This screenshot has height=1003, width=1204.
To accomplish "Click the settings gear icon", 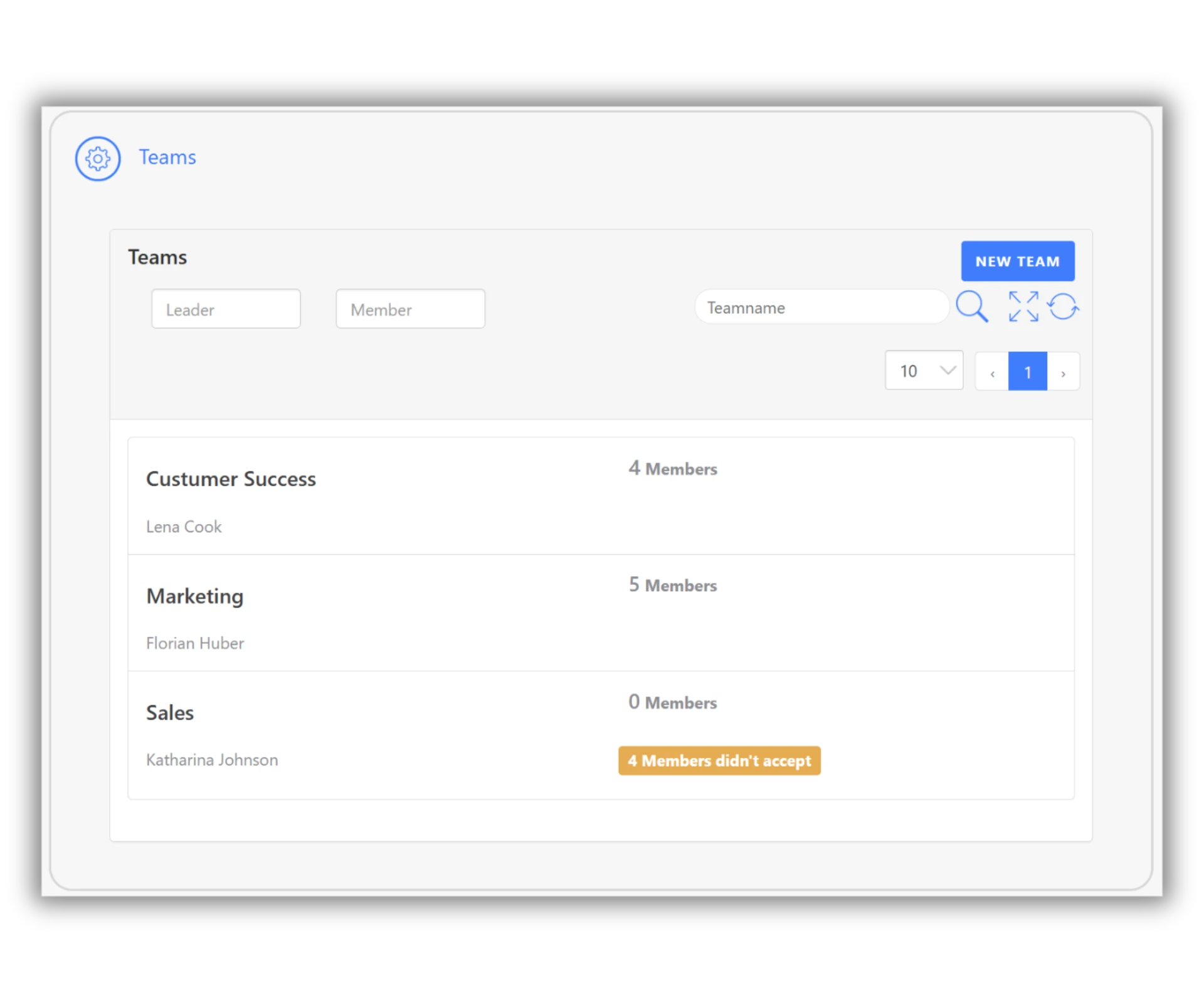I will tap(98, 159).
